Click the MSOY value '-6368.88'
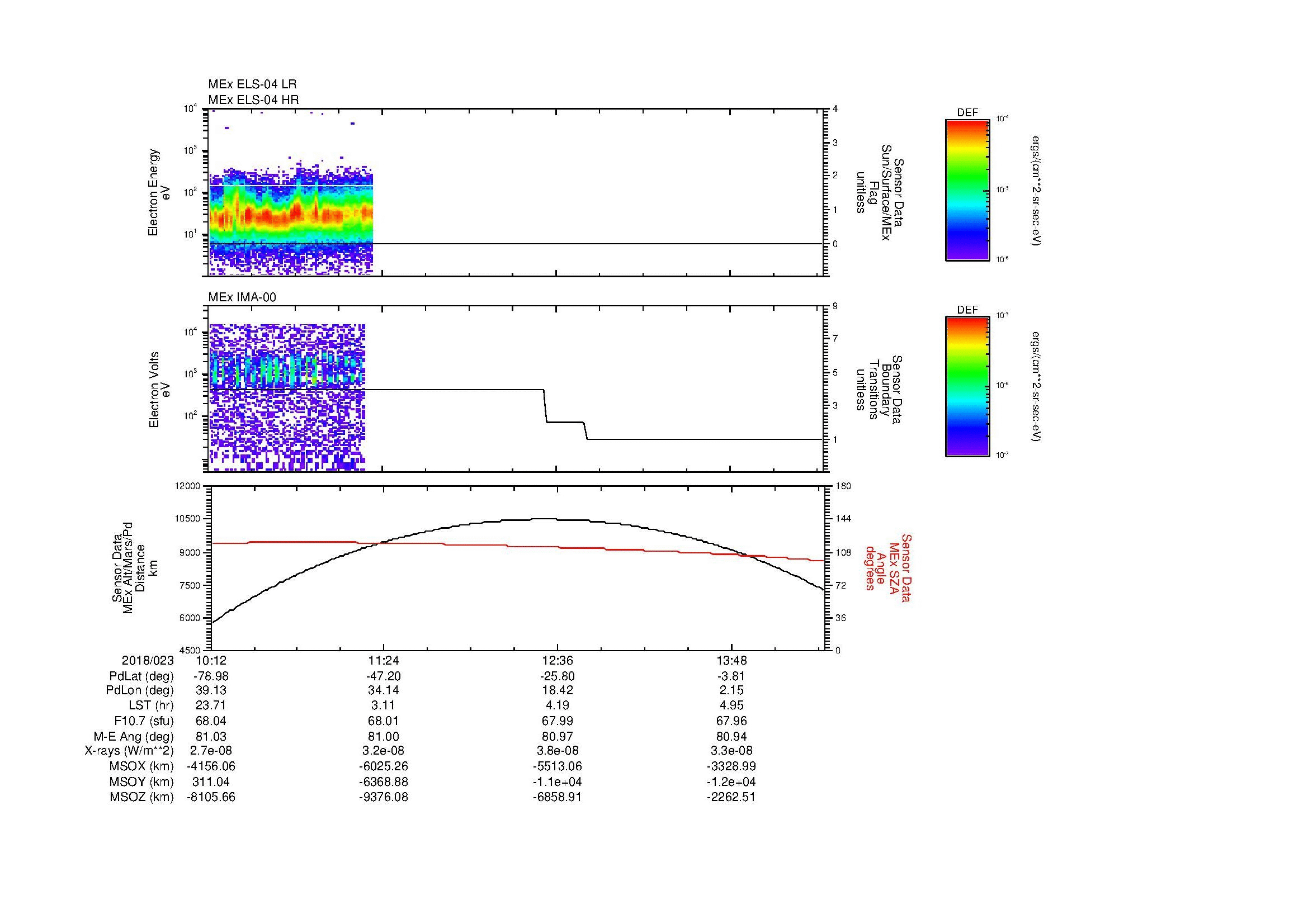 coord(384,782)
